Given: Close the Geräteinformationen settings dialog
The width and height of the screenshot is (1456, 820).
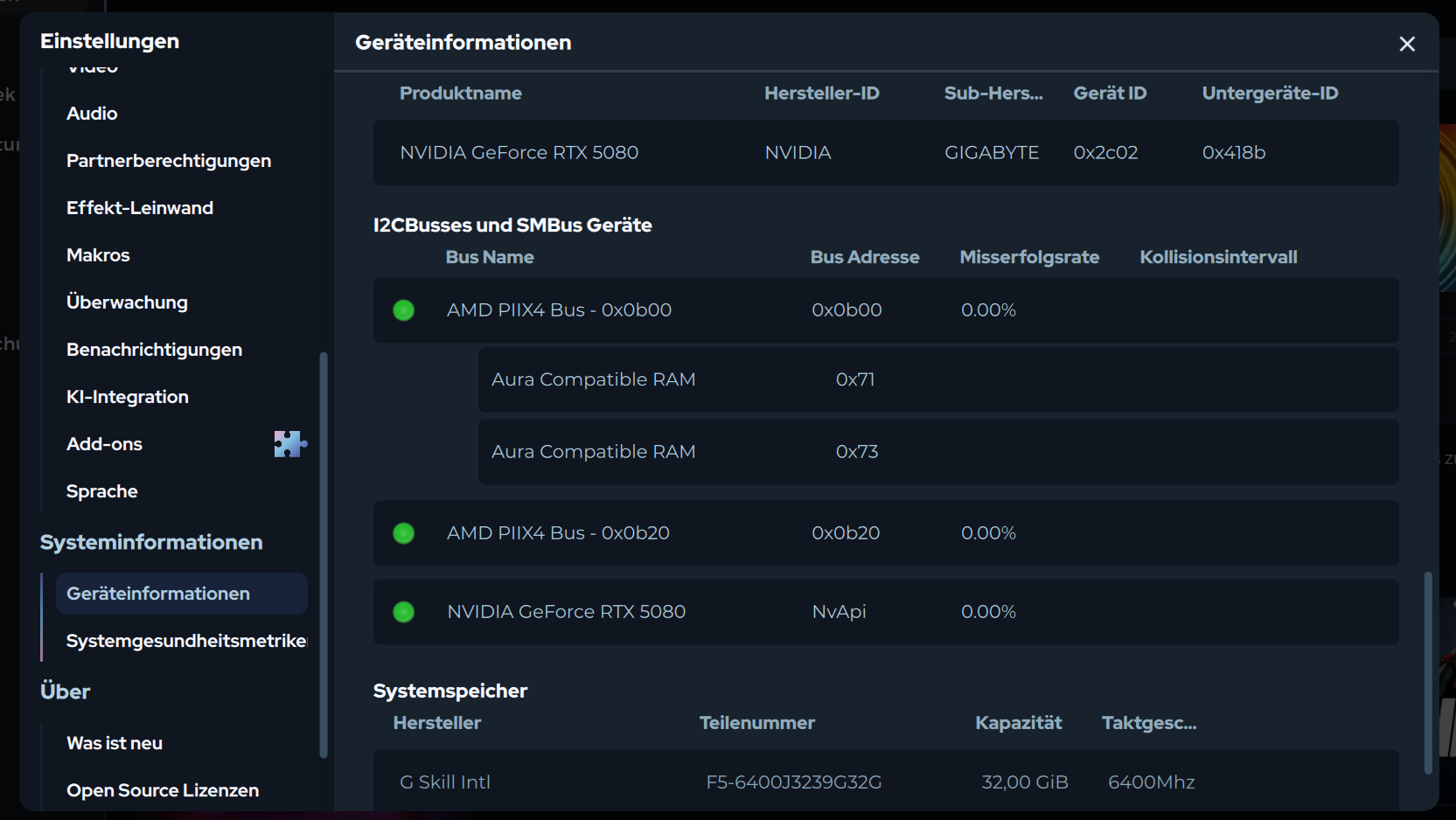Looking at the screenshot, I should click(1406, 44).
